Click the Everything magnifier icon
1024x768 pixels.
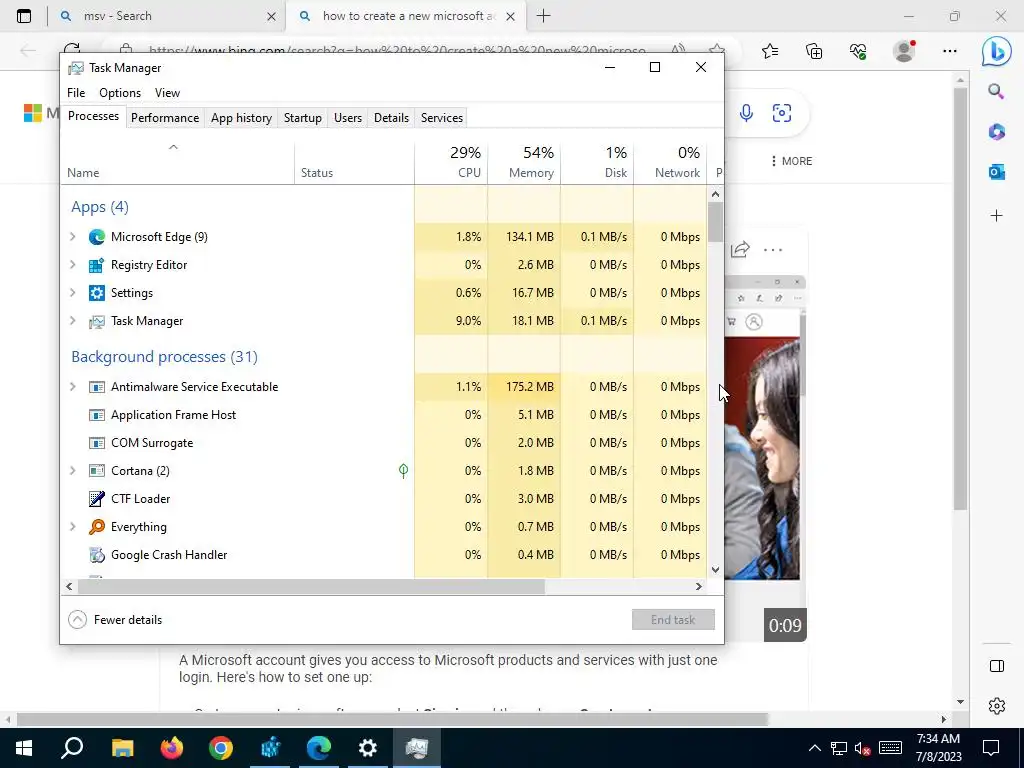pyautogui.click(x=97, y=527)
